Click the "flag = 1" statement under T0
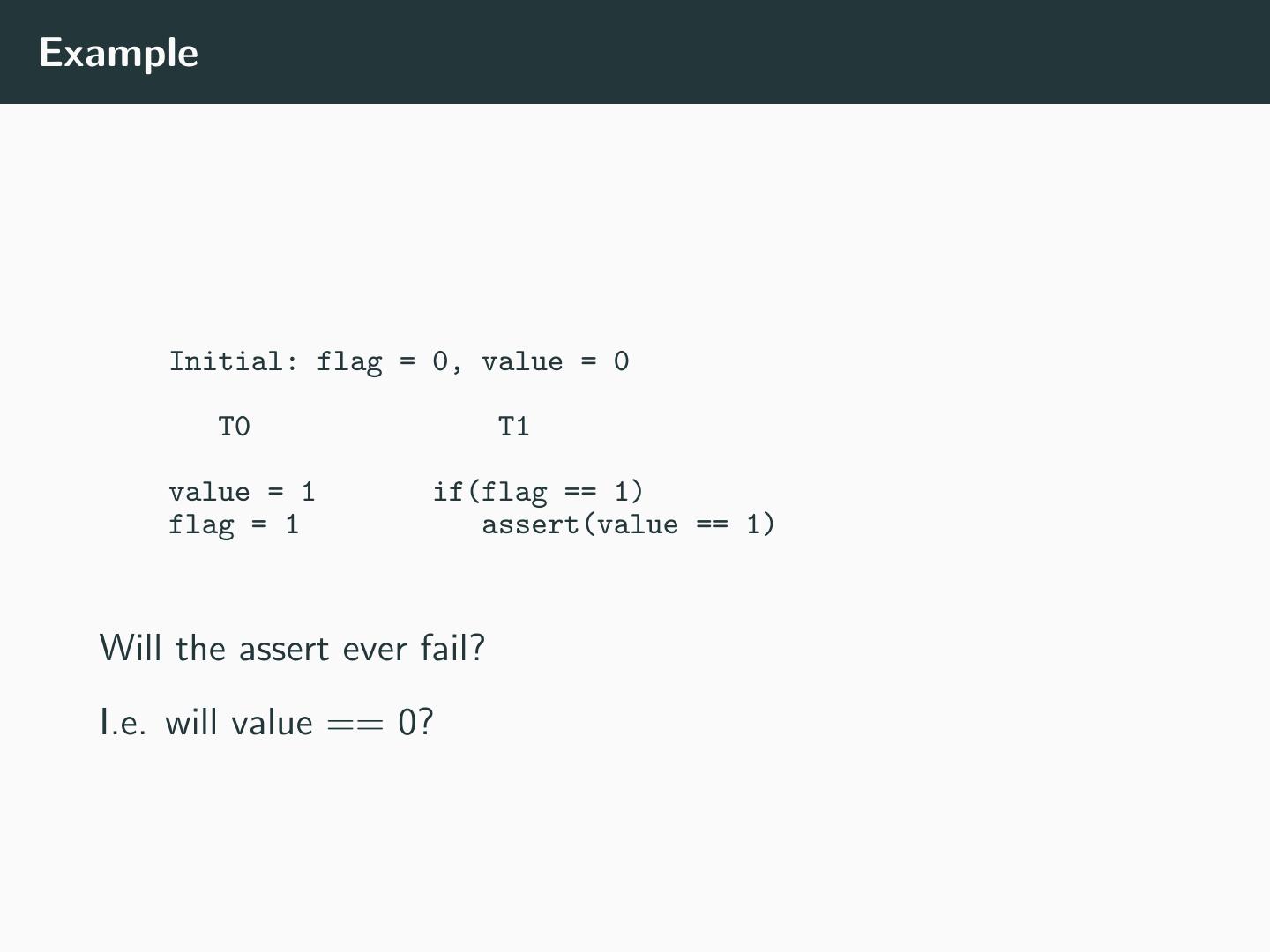This screenshot has width=1270, height=952. [234, 525]
